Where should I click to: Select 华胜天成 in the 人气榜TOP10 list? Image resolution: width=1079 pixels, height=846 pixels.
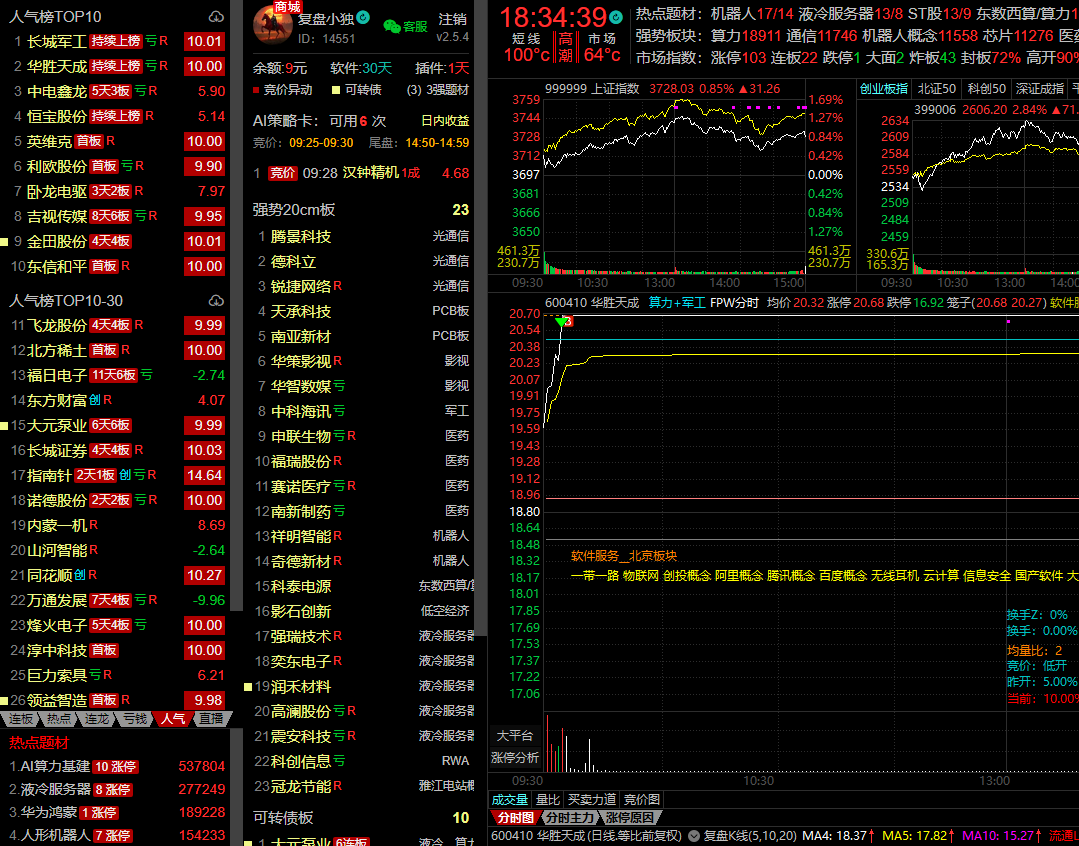coord(57,66)
